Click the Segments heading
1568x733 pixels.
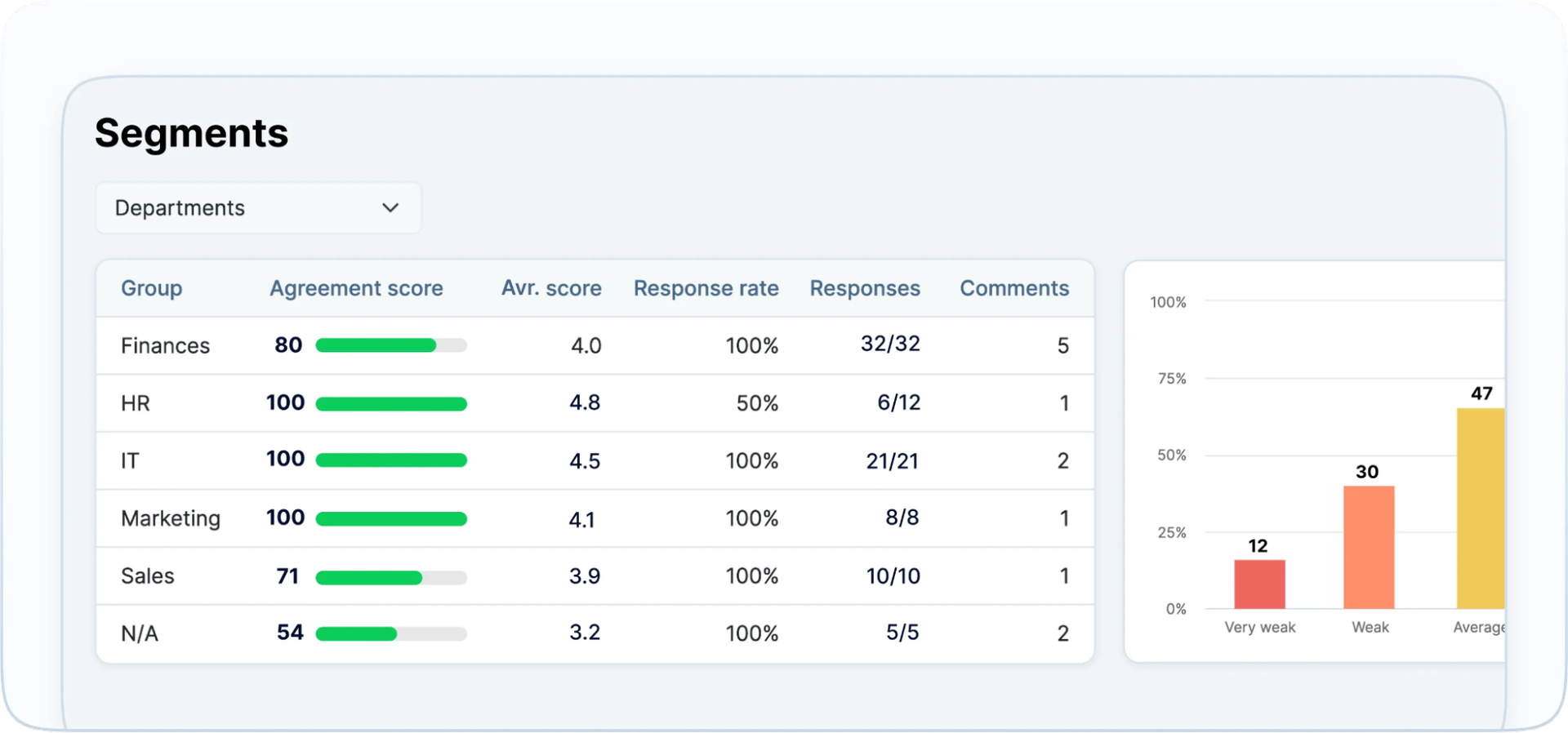tap(192, 133)
